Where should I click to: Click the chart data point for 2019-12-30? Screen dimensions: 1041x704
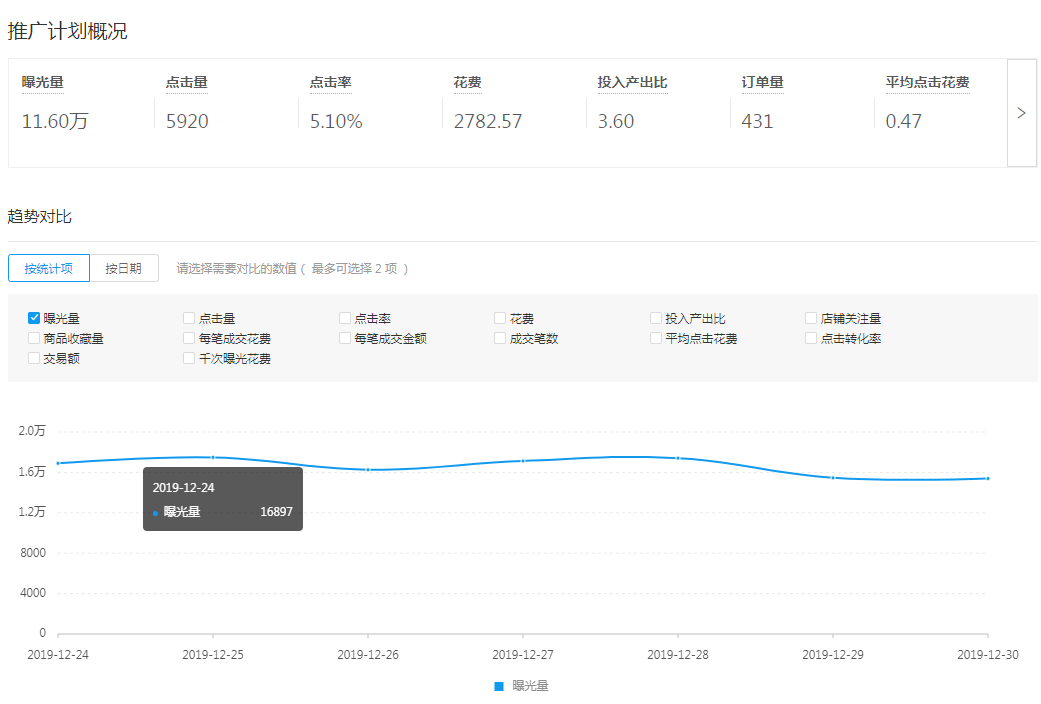[988, 478]
